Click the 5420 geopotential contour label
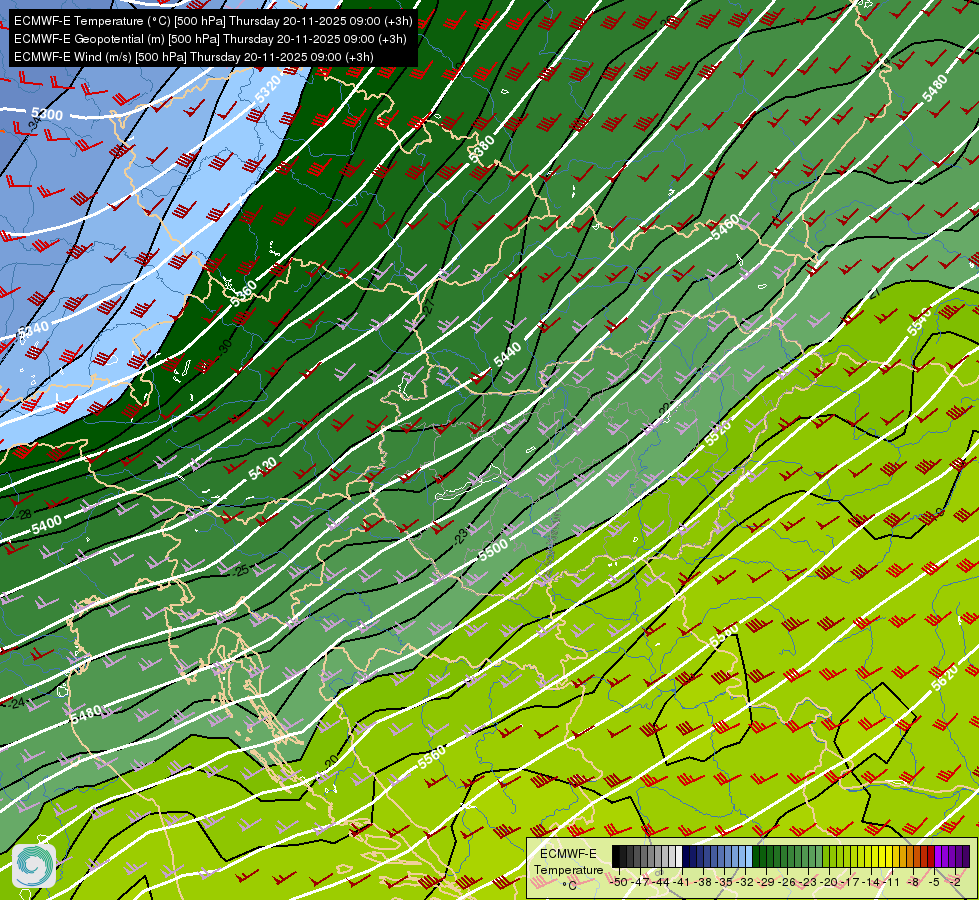The image size is (979, 900). [262, 468]
